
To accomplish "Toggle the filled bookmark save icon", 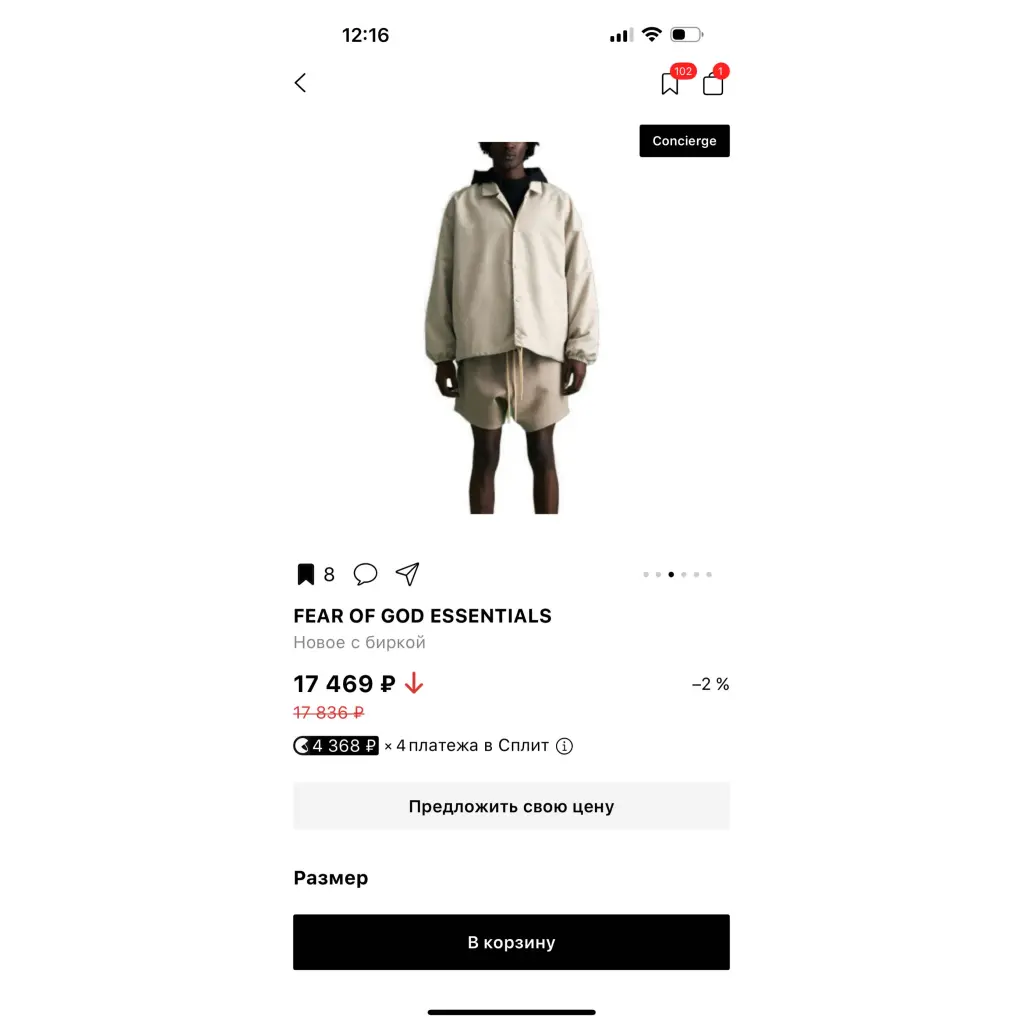I will coord(305,575).
